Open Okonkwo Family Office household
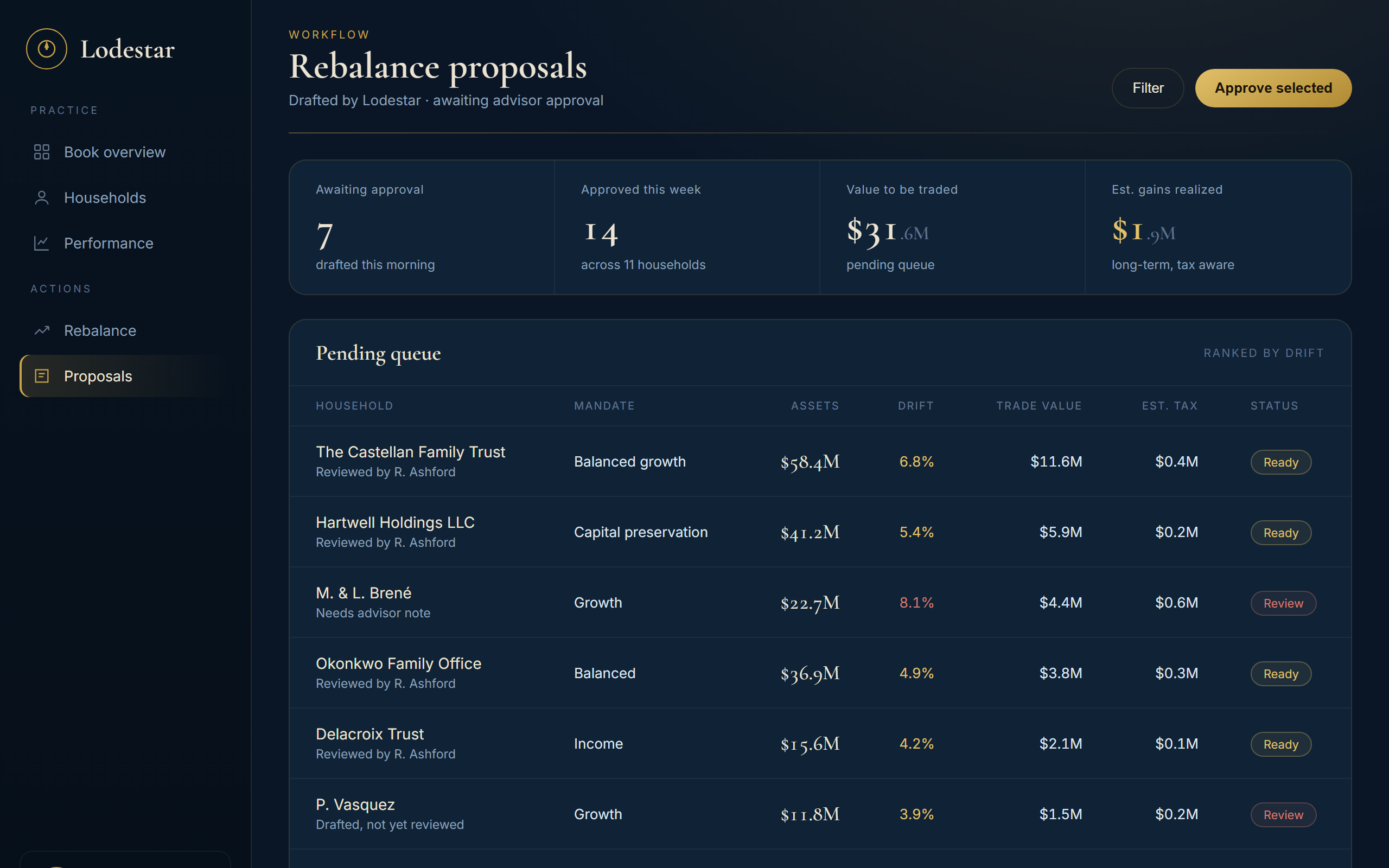The image size is (1389, 868). (x=398, y=663)
